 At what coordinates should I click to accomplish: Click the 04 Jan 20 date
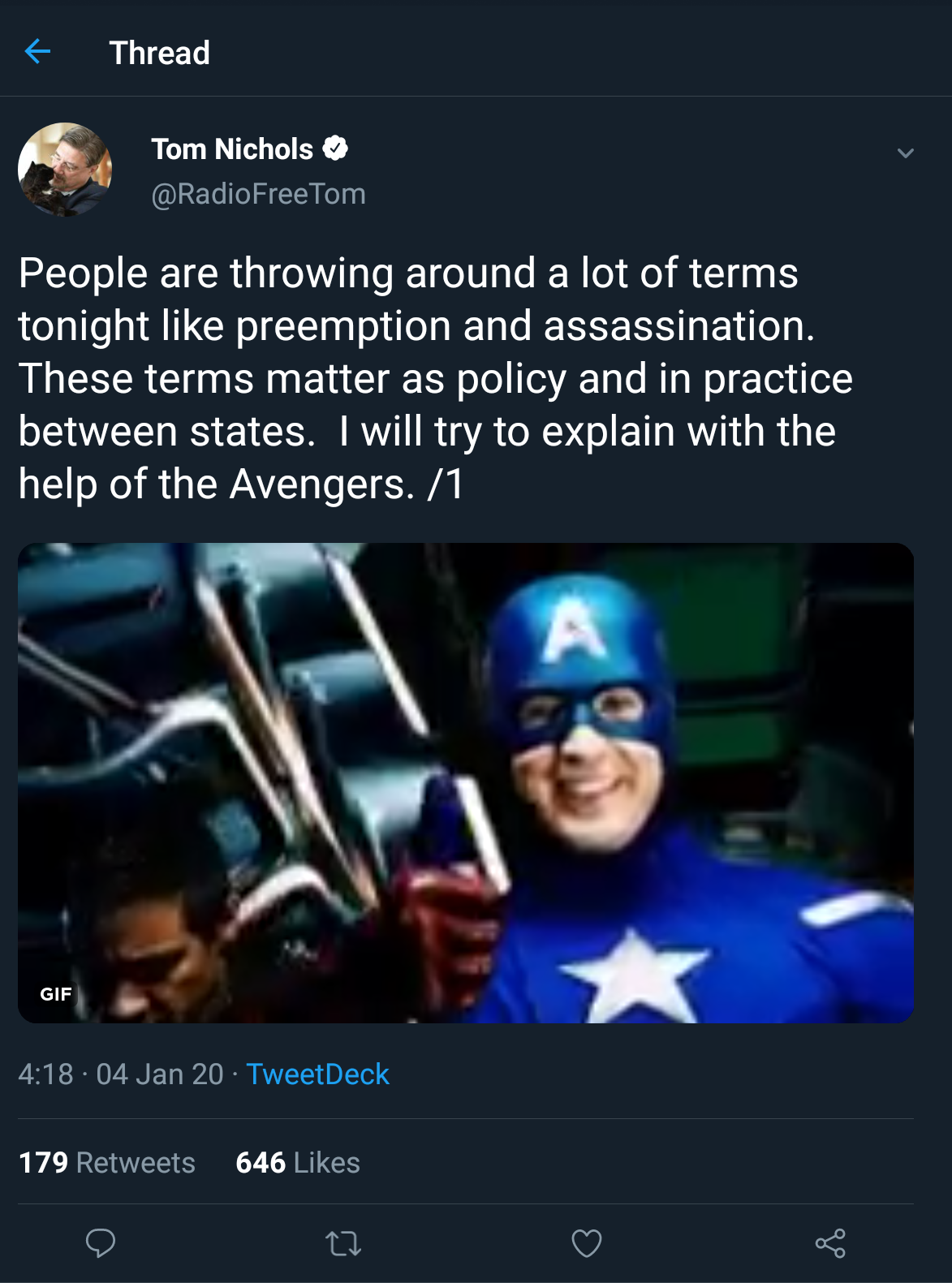click(x=160, y=1074)
